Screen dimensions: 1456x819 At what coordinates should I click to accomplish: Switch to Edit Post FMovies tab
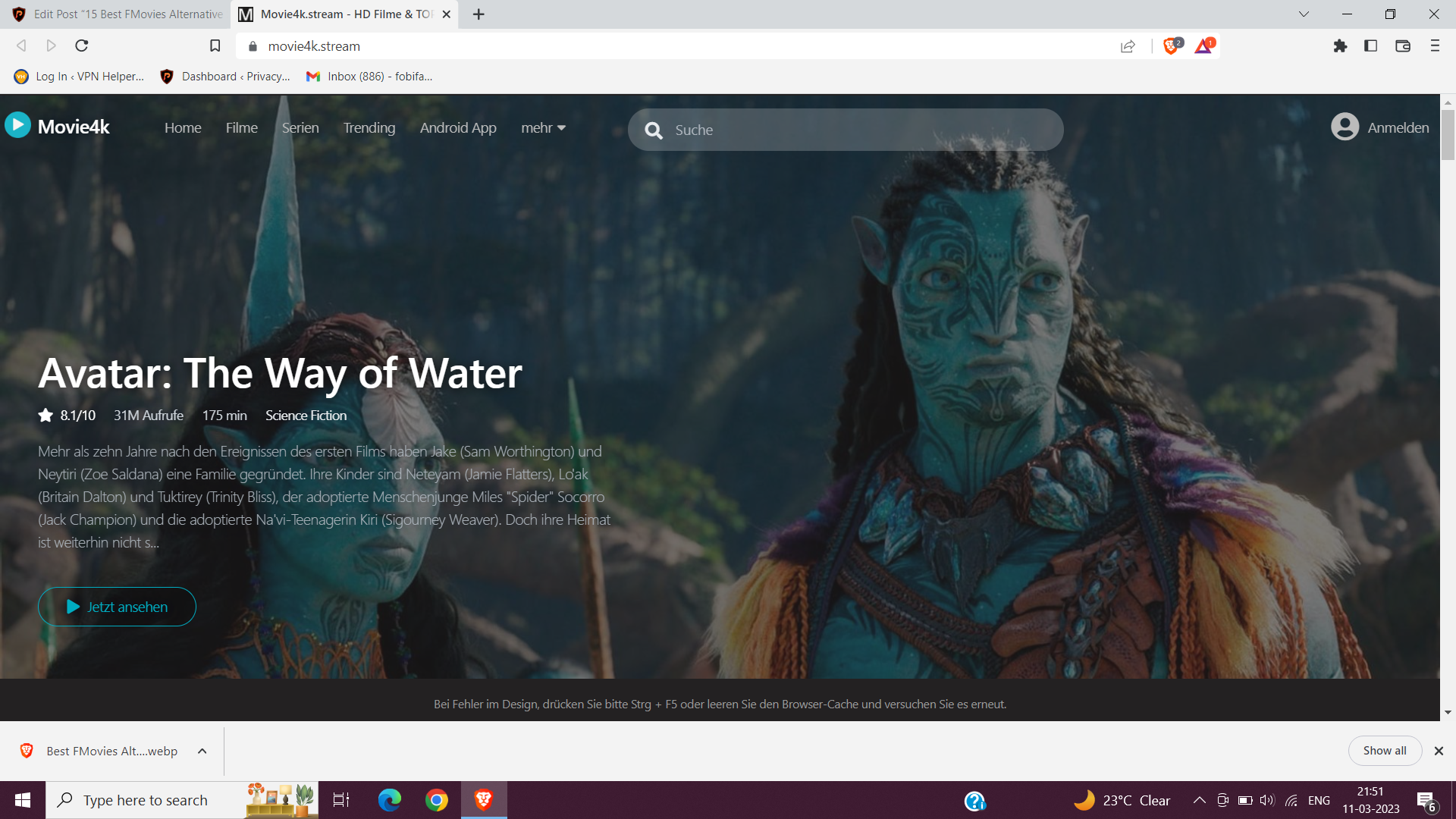(x=118, y=14)
